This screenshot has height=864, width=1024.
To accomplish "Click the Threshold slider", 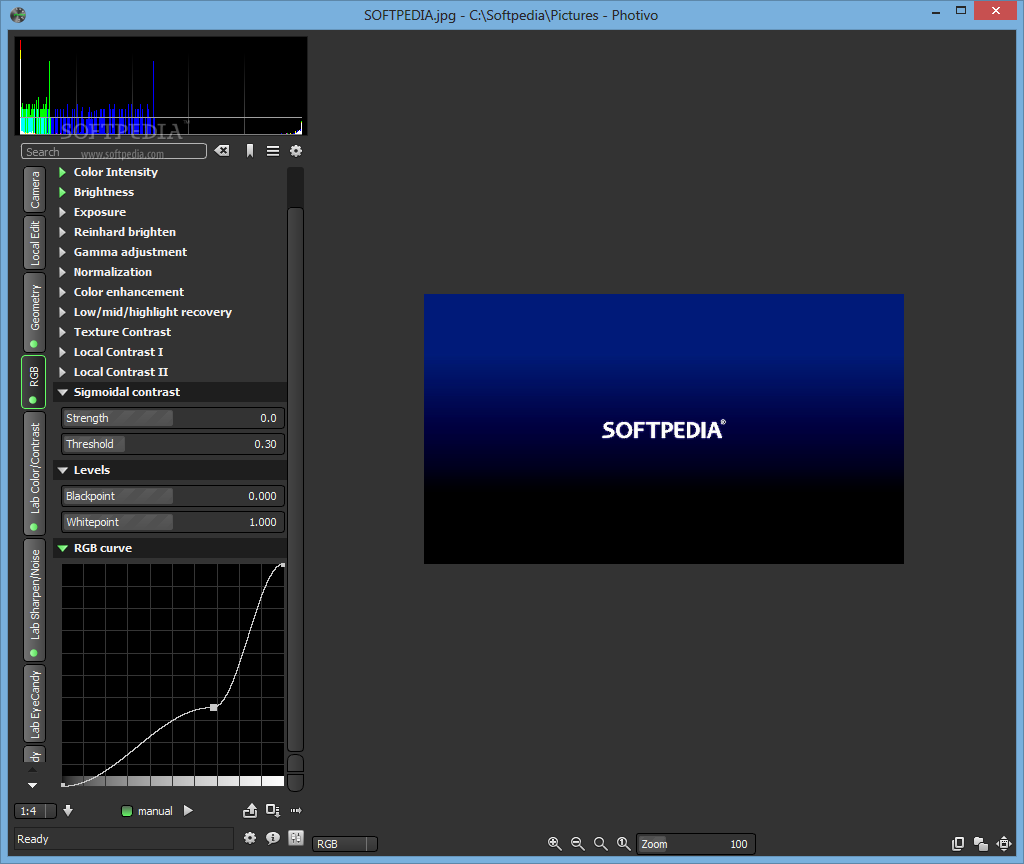I will [x=173, y=444].
